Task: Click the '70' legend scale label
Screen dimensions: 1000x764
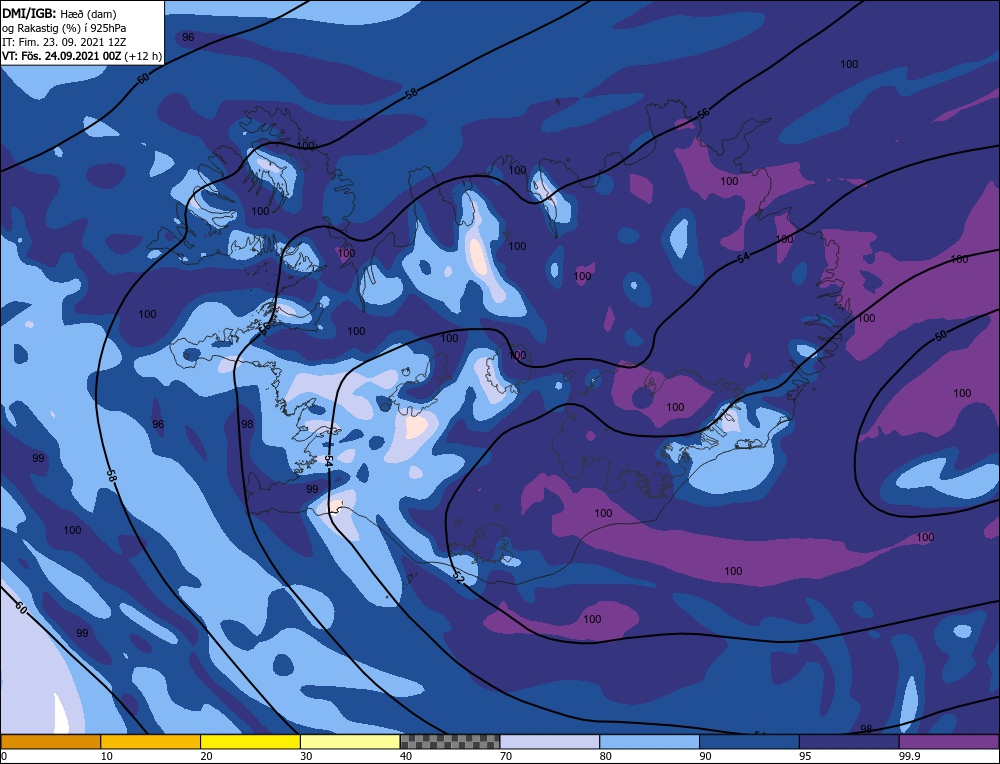Action: (506, 756)
